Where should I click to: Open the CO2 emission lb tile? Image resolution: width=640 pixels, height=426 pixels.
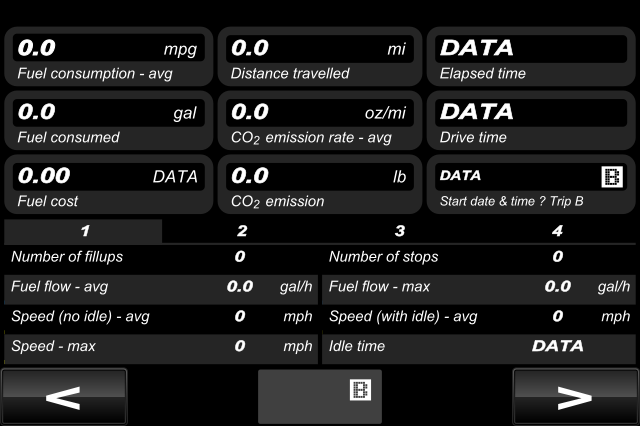coord(320,184)
